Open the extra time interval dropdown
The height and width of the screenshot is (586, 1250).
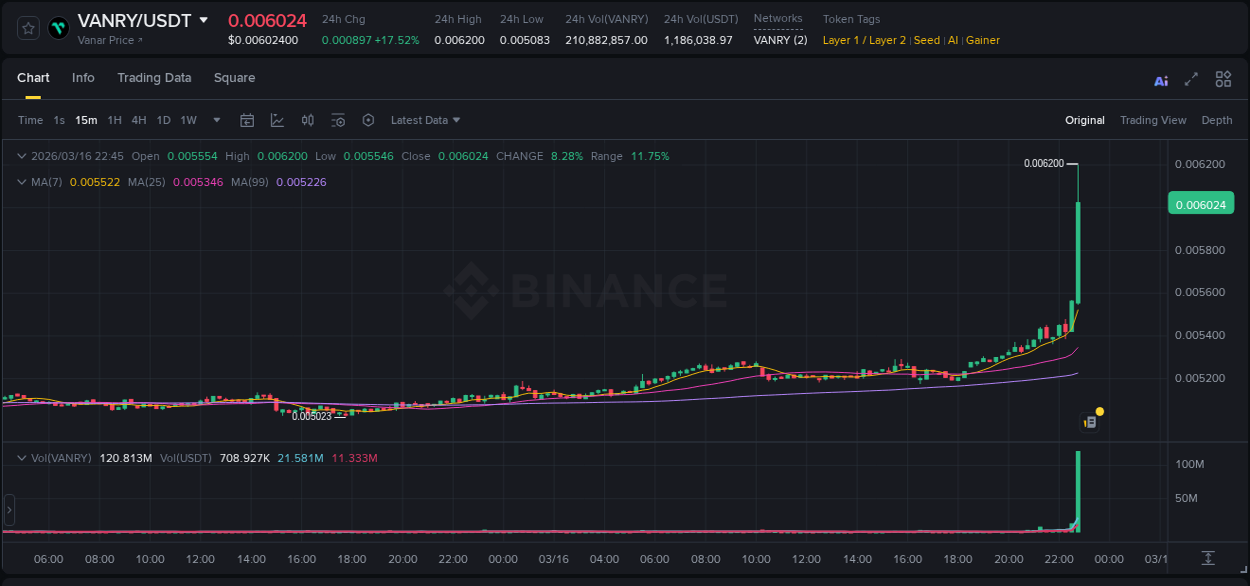[x=215, y=119]
